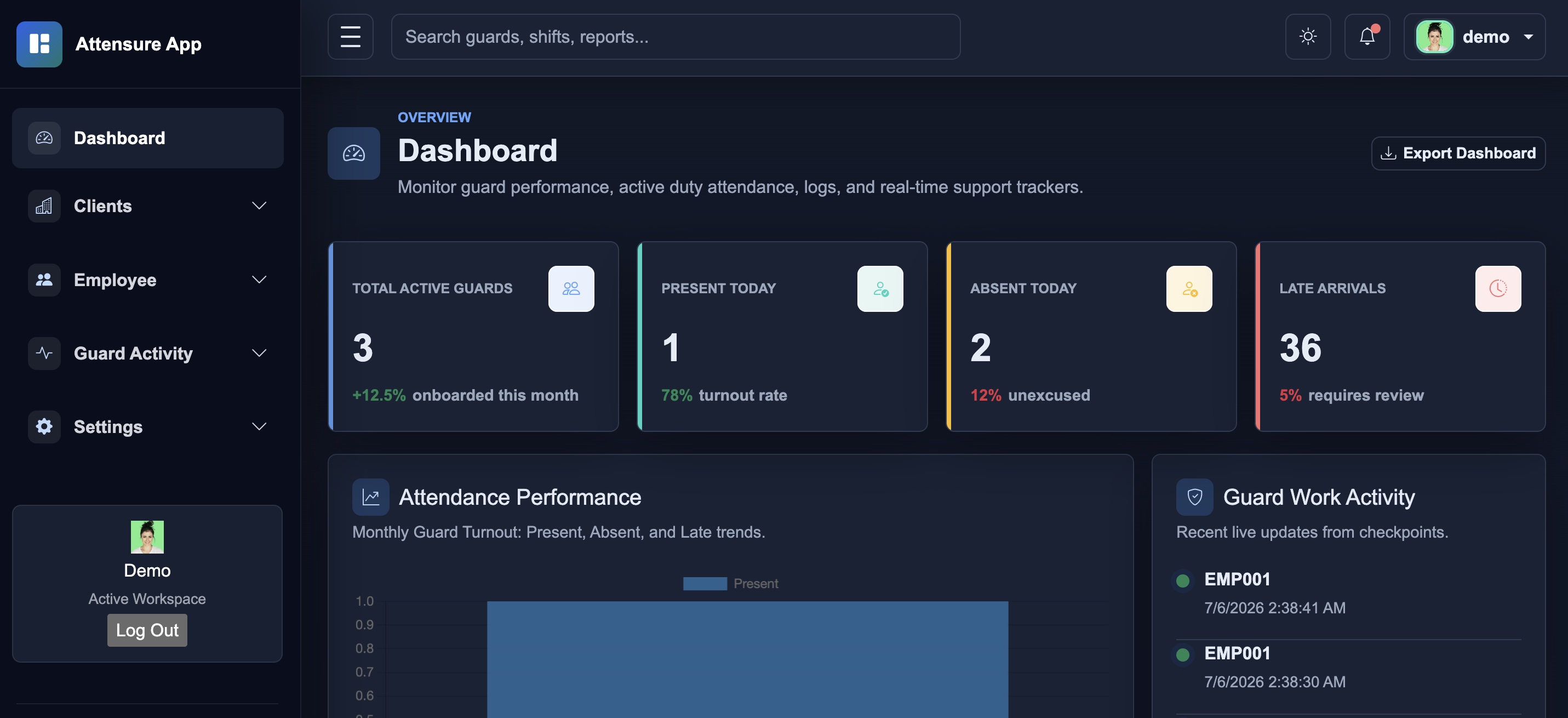Click the Dashboard speedometer icon in sidebar
This screenshot has height=718, width=1568.
tap(44, 138)
